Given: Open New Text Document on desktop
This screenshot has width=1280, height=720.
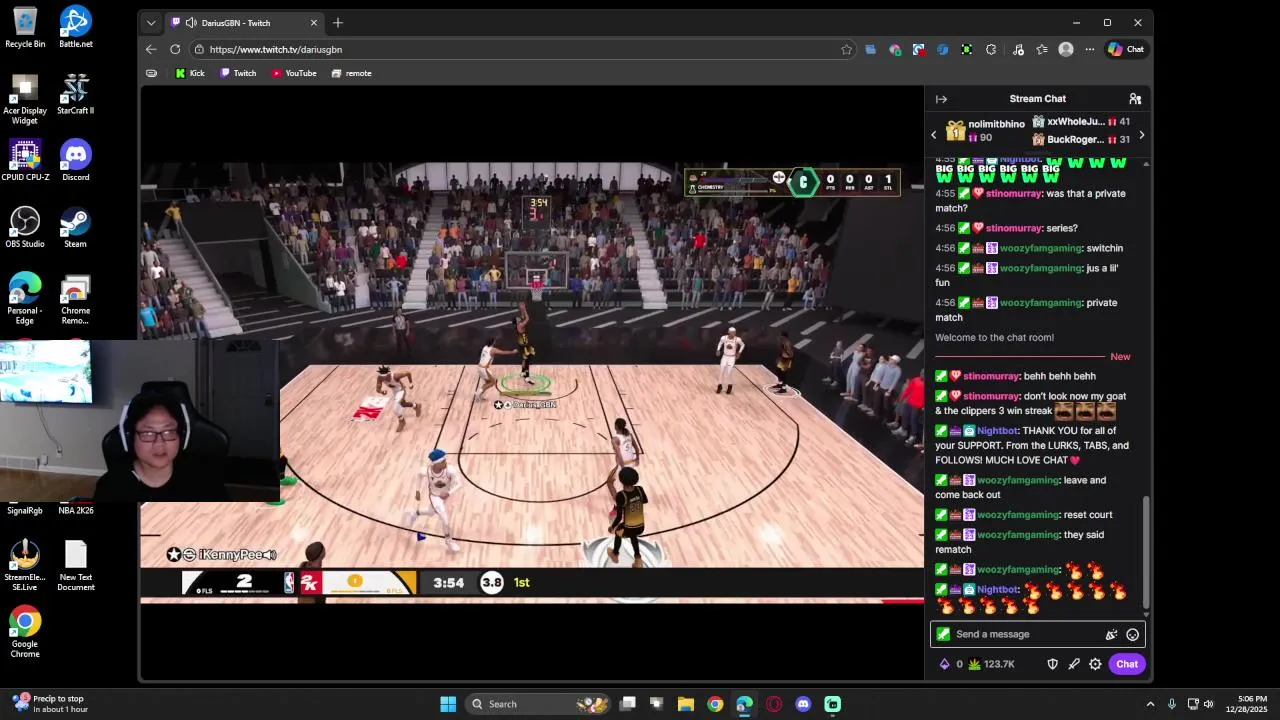Looking at the screenshot, I should [76, 565].
